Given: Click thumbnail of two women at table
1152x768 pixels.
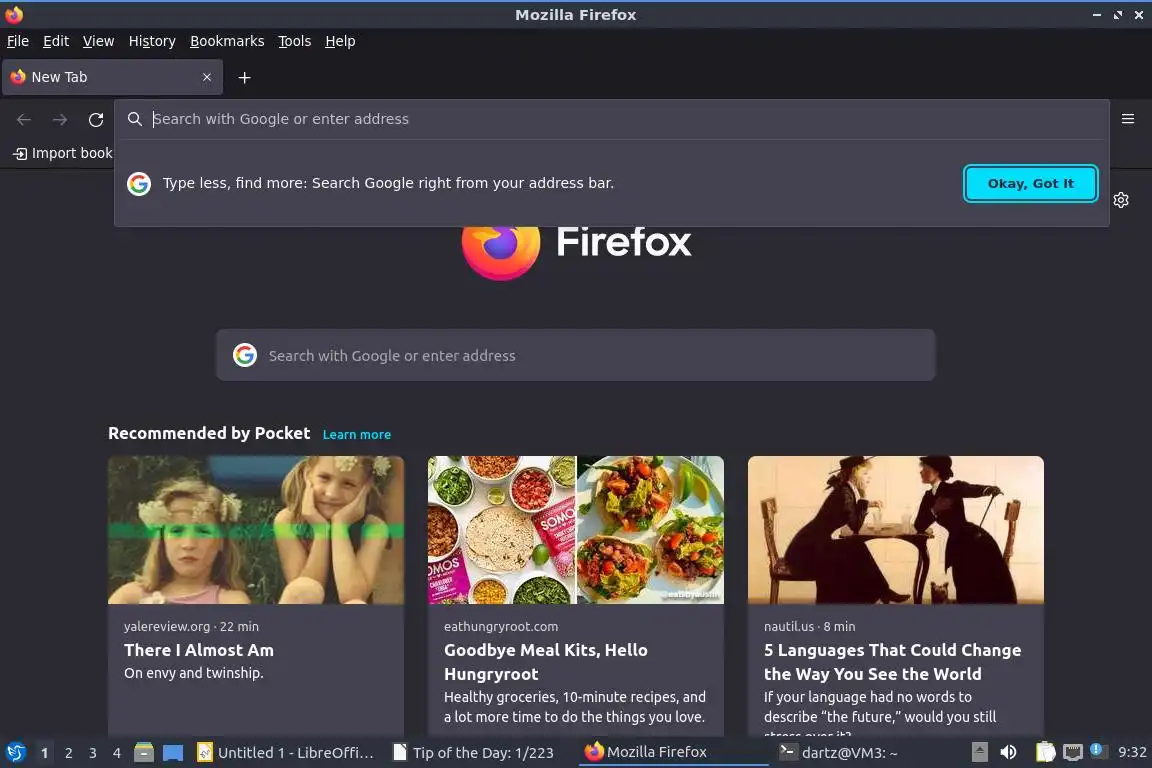Looking at the screenshot, I should tap(896, 530).
